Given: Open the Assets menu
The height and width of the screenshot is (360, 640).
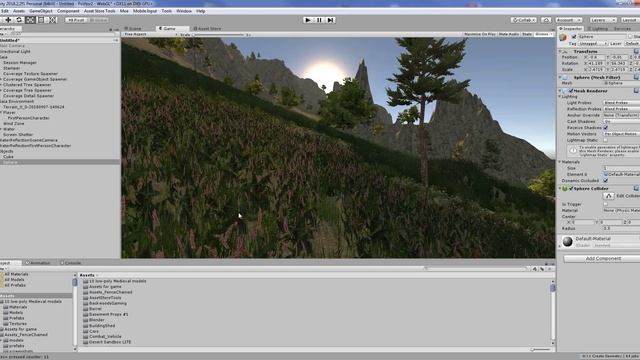Looking at the screenshot, I should click(x=19, y=11).
